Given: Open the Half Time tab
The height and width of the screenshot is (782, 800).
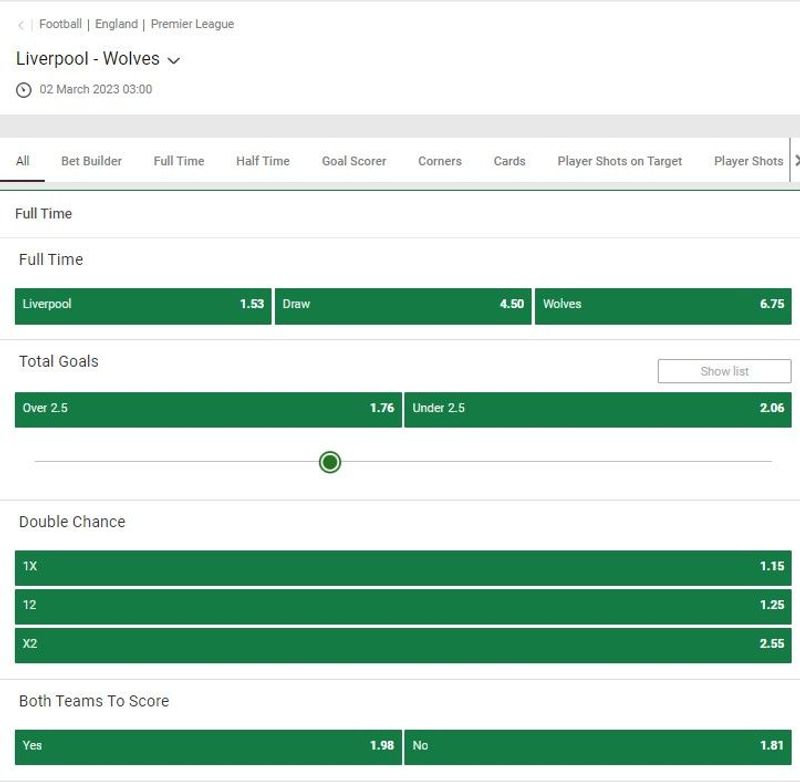Looking at the screenshot, I should 263,161.
